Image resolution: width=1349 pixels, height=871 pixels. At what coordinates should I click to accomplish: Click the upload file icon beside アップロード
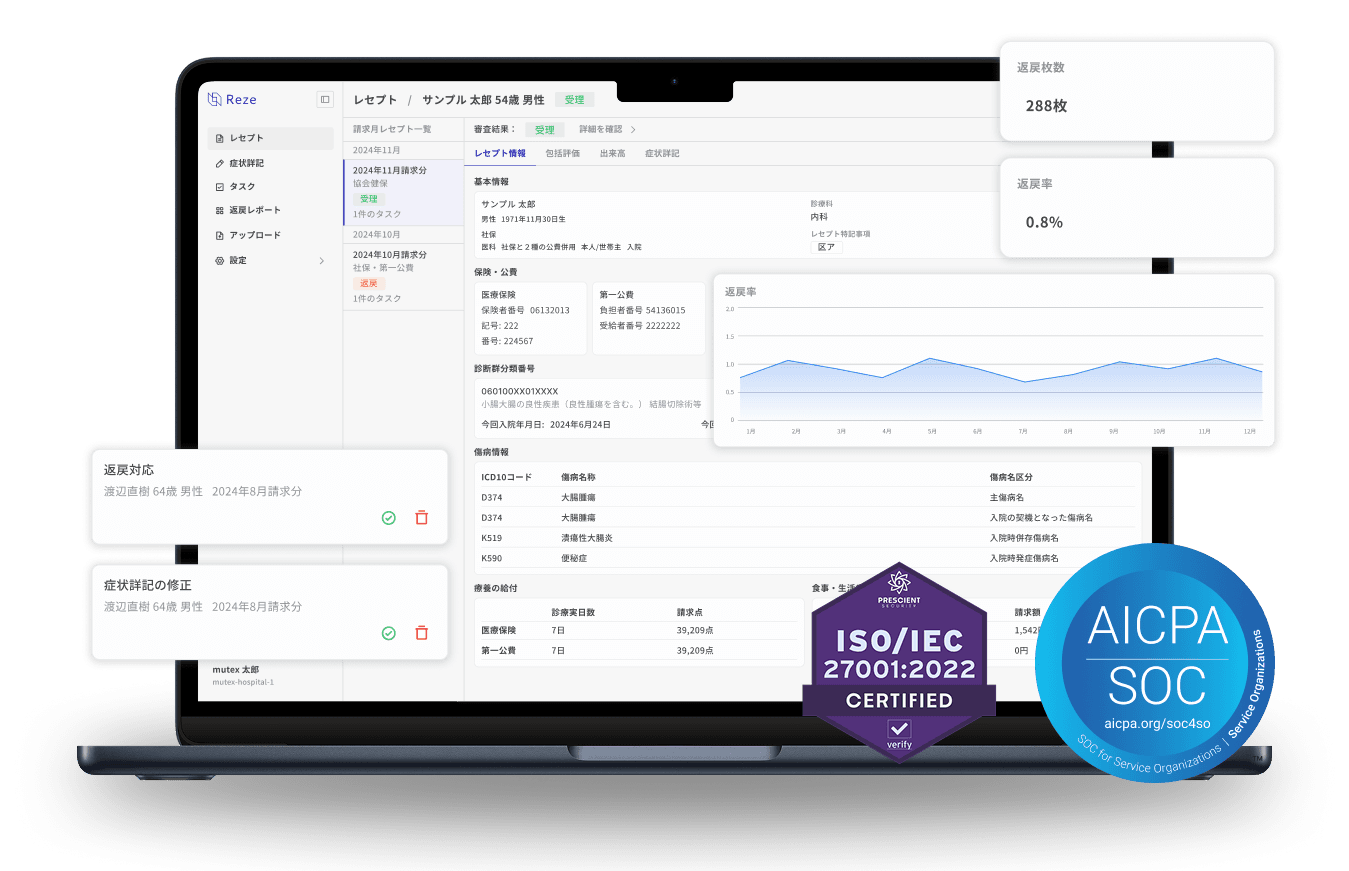click(220, 235)
